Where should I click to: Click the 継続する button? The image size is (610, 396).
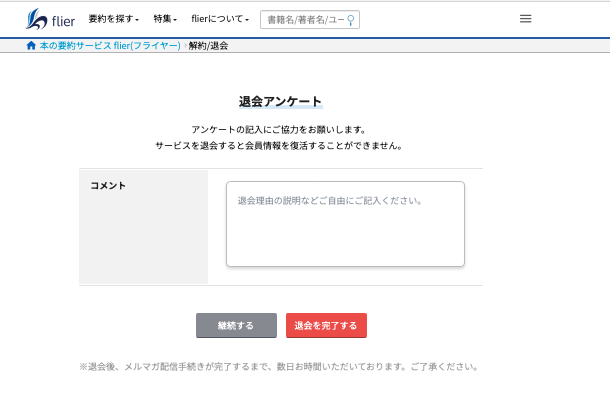[237, 326]
